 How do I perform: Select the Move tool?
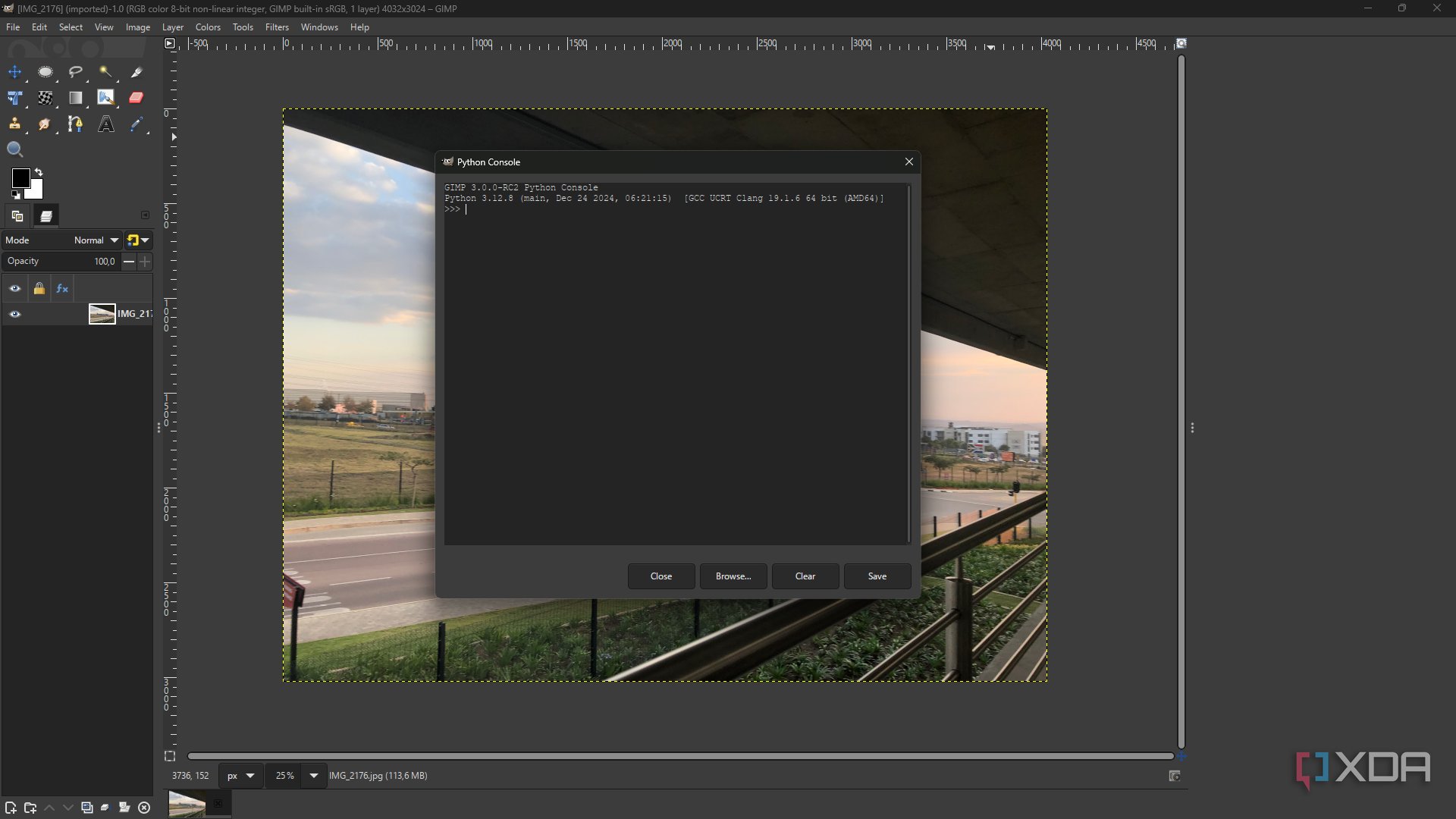pyautogui.click(x=14, y=72)
